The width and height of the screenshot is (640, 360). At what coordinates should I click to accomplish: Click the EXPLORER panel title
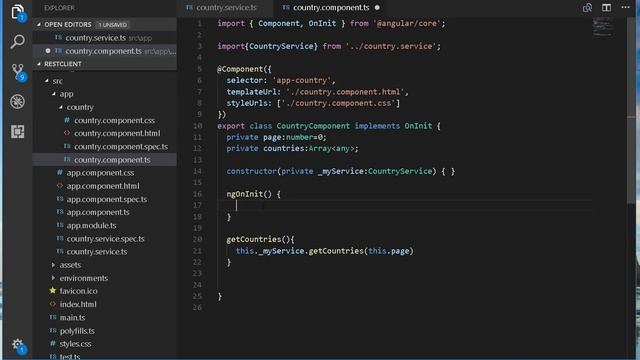[x=60, y=8]
